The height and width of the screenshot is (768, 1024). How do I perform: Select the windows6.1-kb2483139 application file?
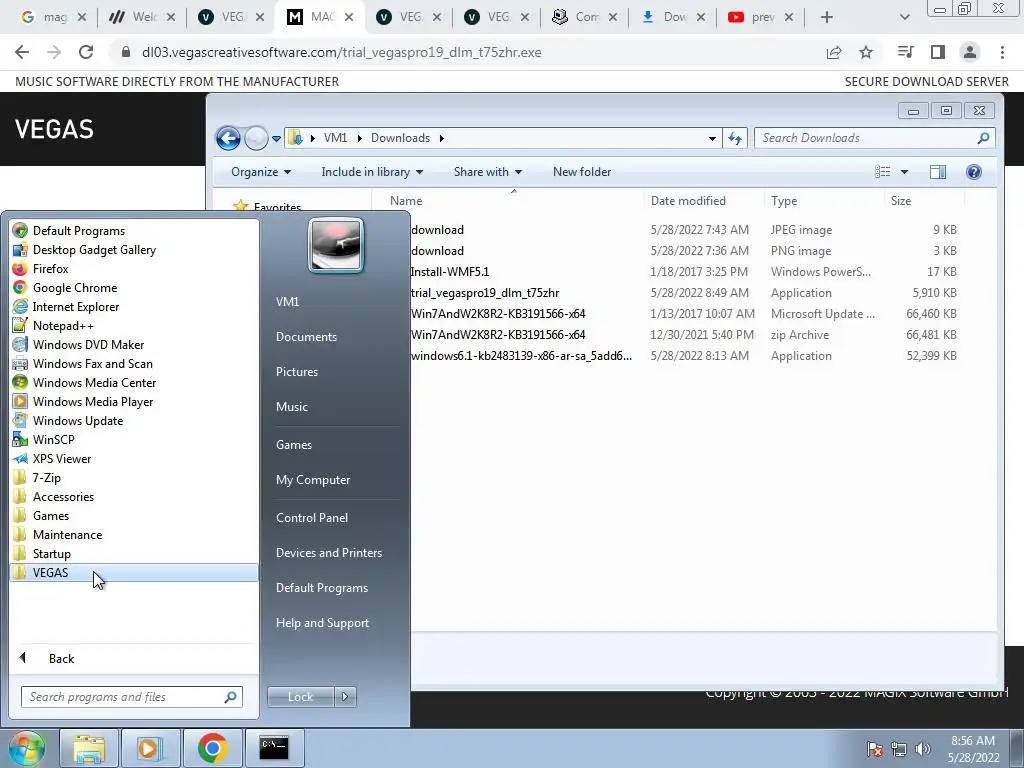(x=521, y=356)
